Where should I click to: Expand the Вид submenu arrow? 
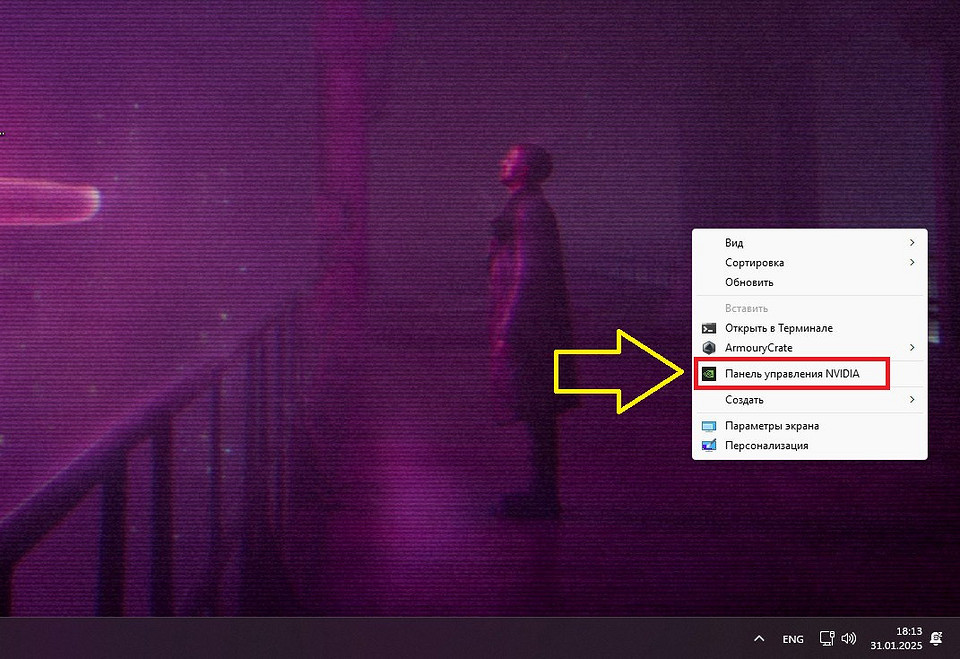pos(912,243)
